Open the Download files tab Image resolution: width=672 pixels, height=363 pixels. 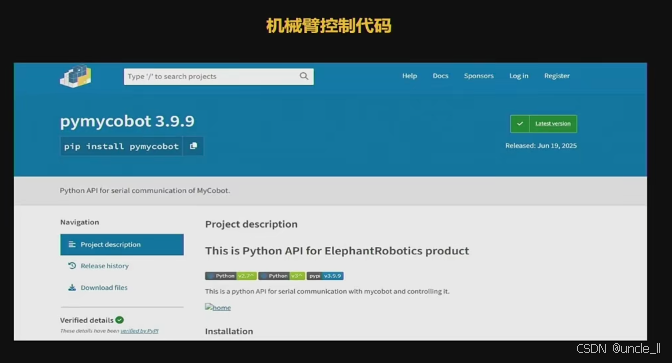[122, 288]
